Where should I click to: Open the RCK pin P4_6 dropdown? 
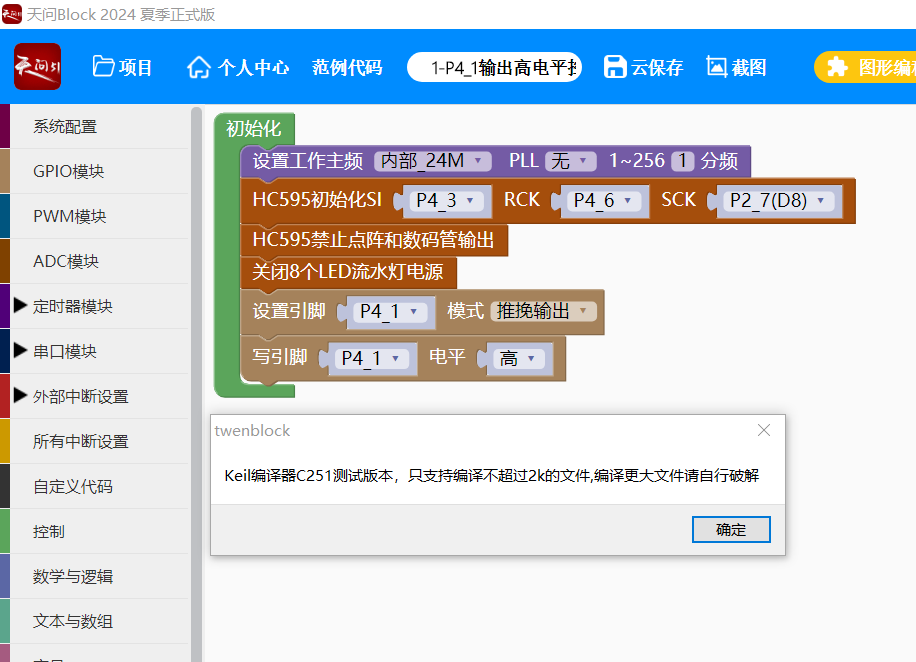pyautogui.click(x=603, y=200)
